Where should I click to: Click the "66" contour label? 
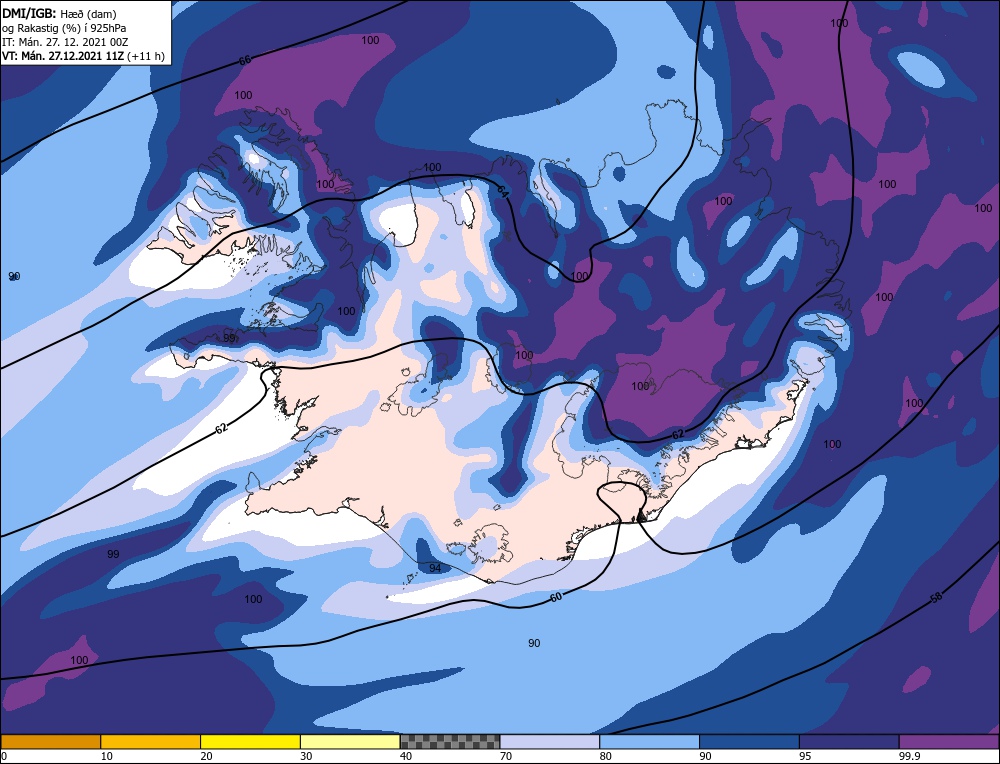[245, 61]
